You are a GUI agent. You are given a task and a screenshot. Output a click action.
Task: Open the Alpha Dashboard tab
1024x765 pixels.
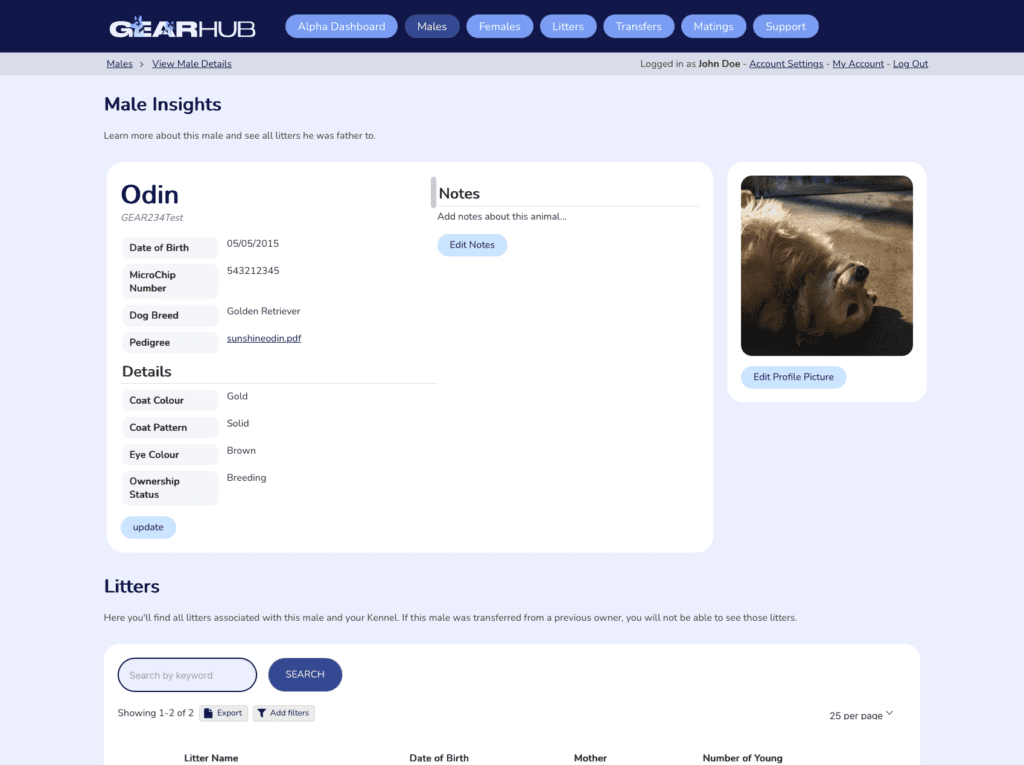point(342,27)
